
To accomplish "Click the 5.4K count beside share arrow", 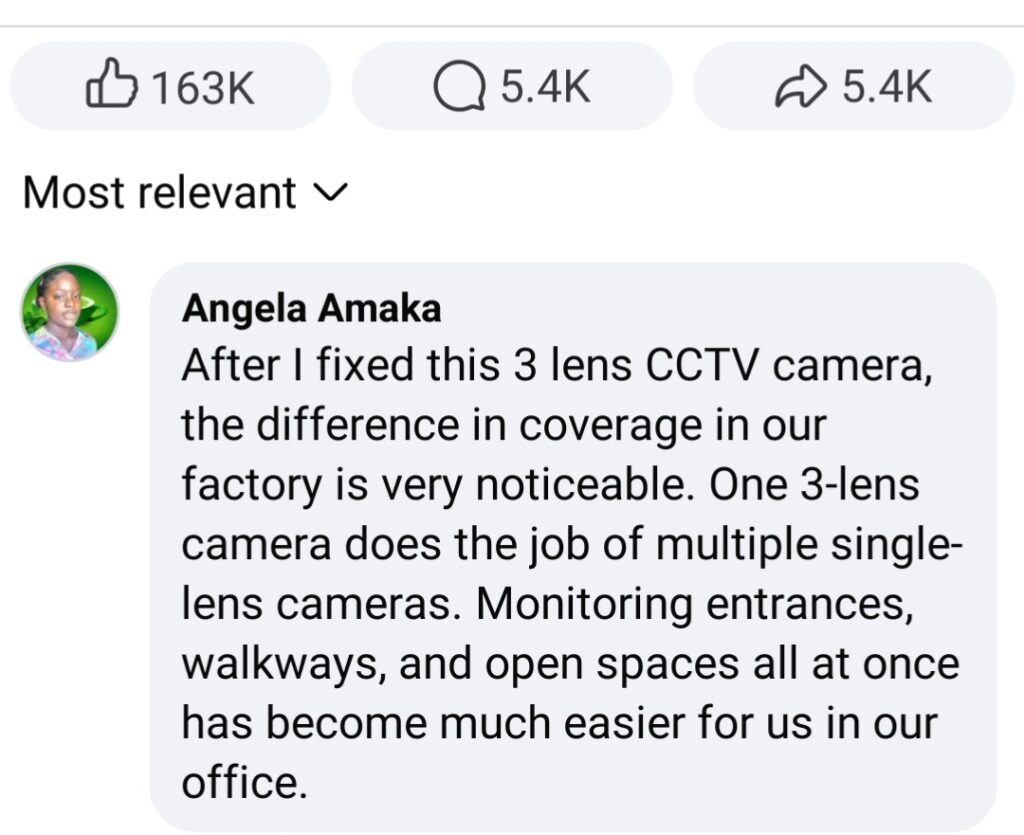I will (887, 88).
